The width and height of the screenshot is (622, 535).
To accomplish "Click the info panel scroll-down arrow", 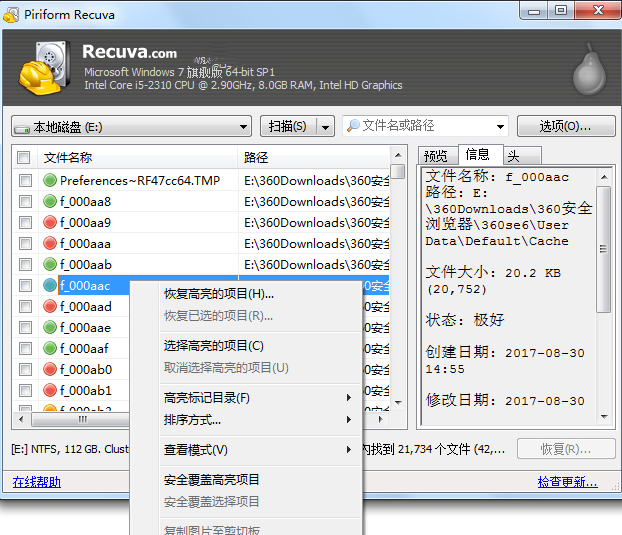I will (604, 417).
